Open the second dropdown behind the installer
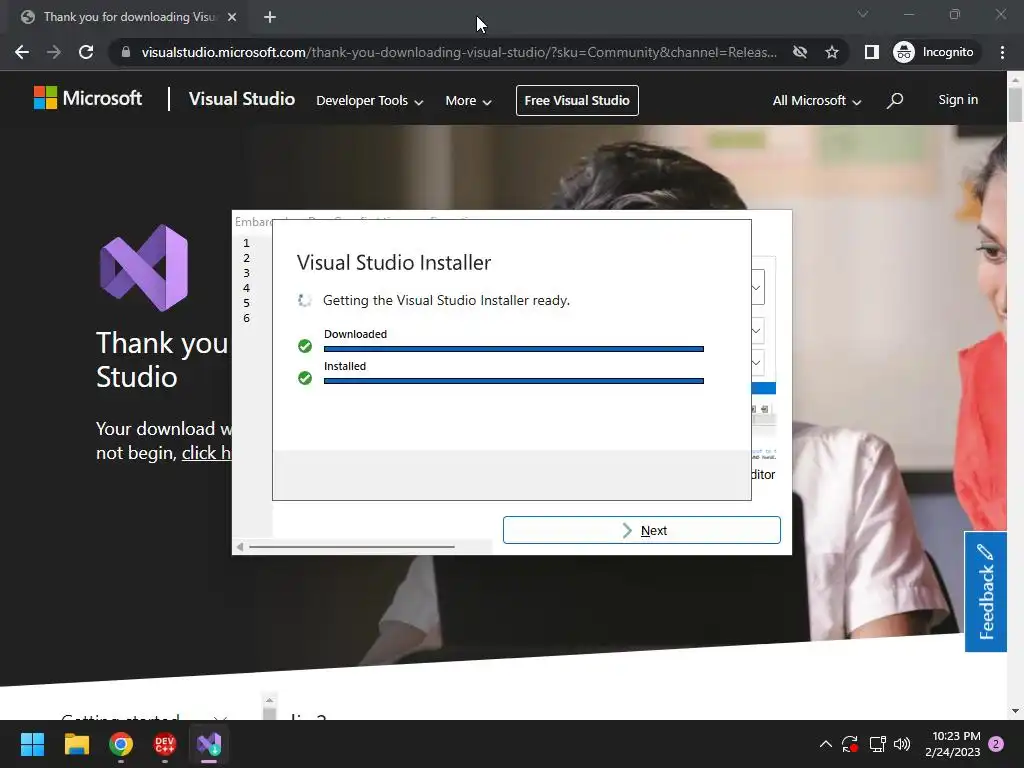1024x768 pixels. pos(758,330)
